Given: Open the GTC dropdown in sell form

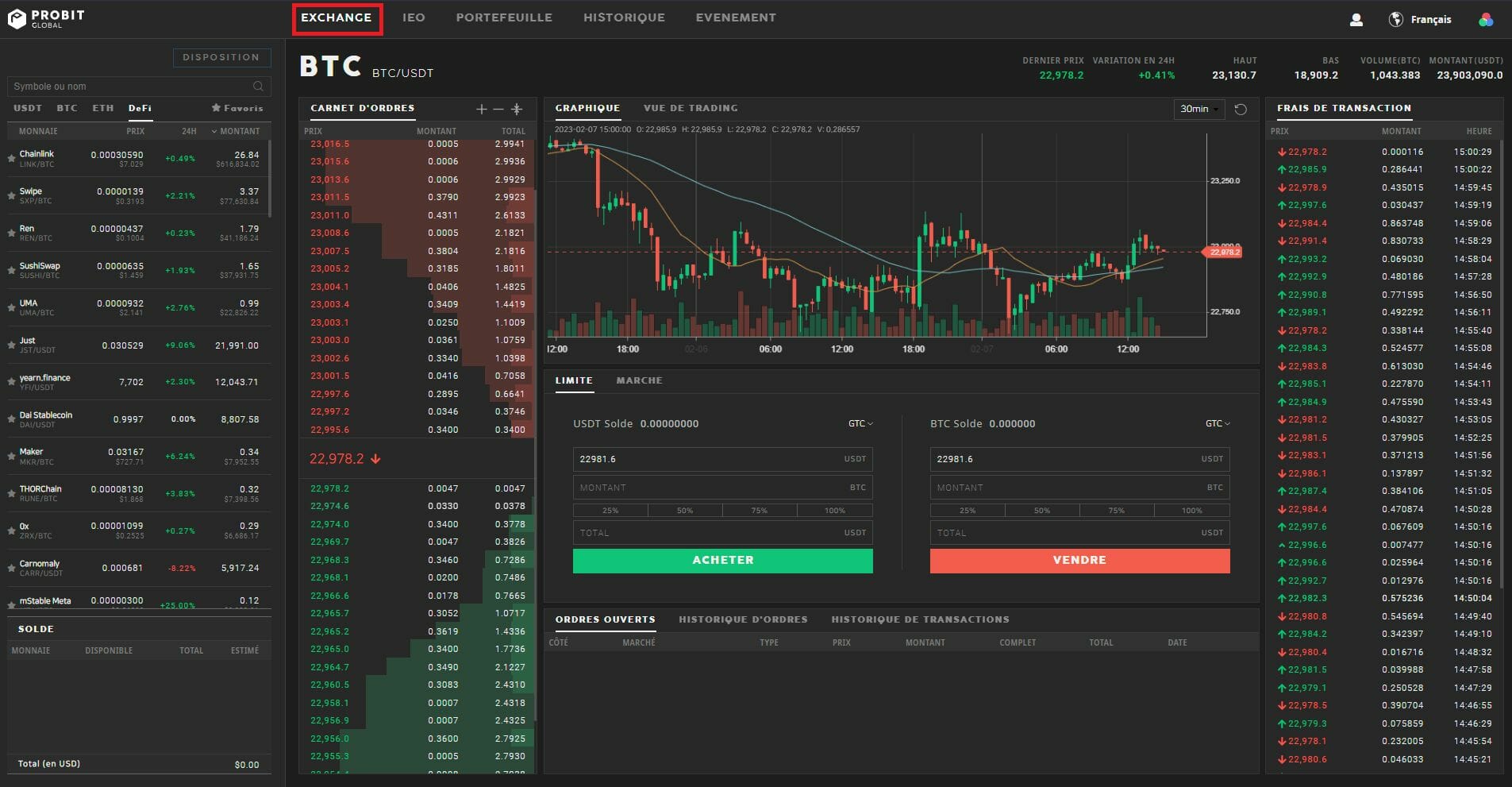Looking at the screenshot, I should (1218, 424).
